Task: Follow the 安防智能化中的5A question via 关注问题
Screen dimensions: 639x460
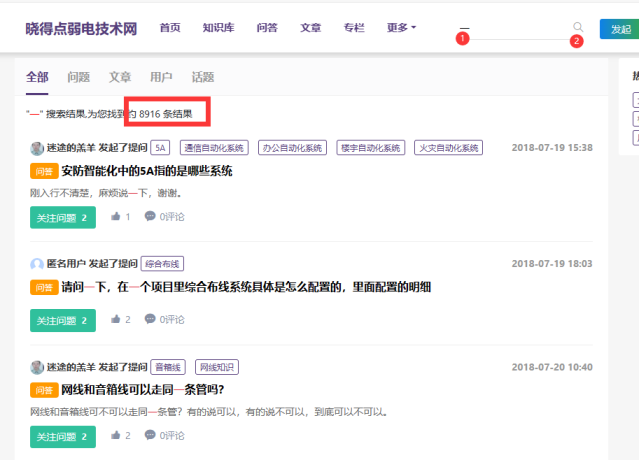Action: [62, 217]
